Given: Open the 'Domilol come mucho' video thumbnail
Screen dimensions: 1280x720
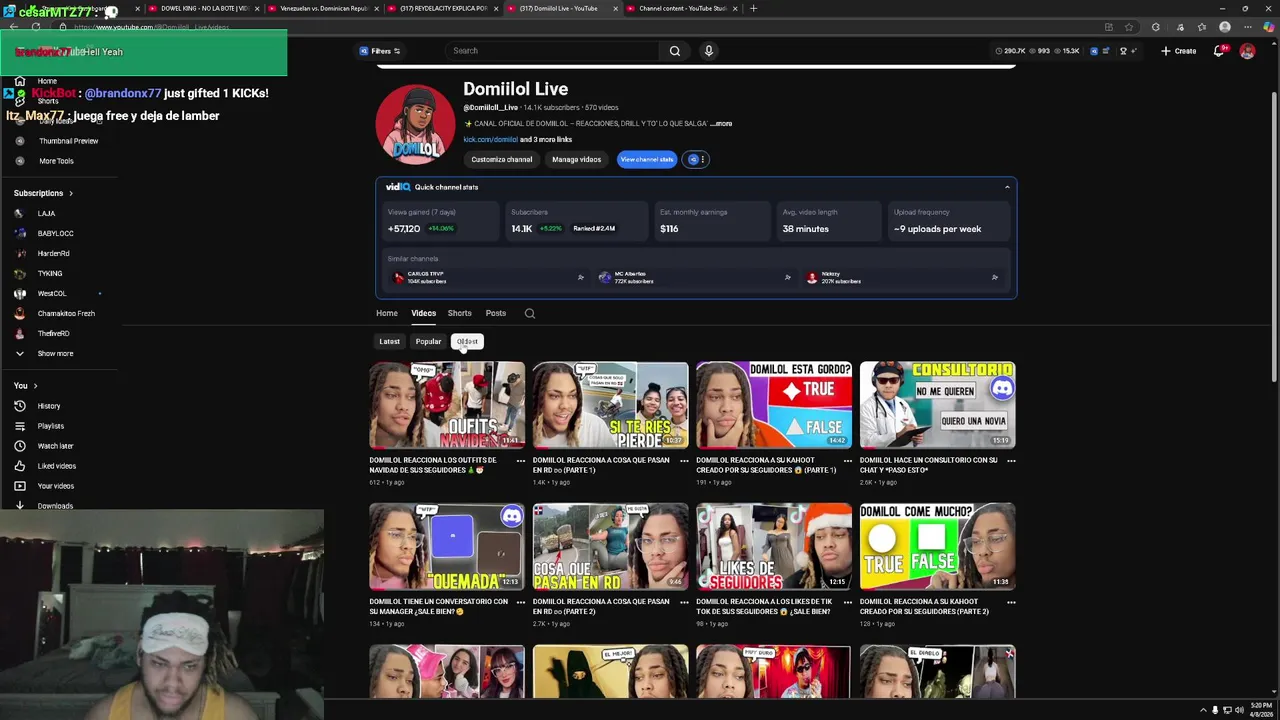Looking at the screenshot, I should tap(937, 546).
